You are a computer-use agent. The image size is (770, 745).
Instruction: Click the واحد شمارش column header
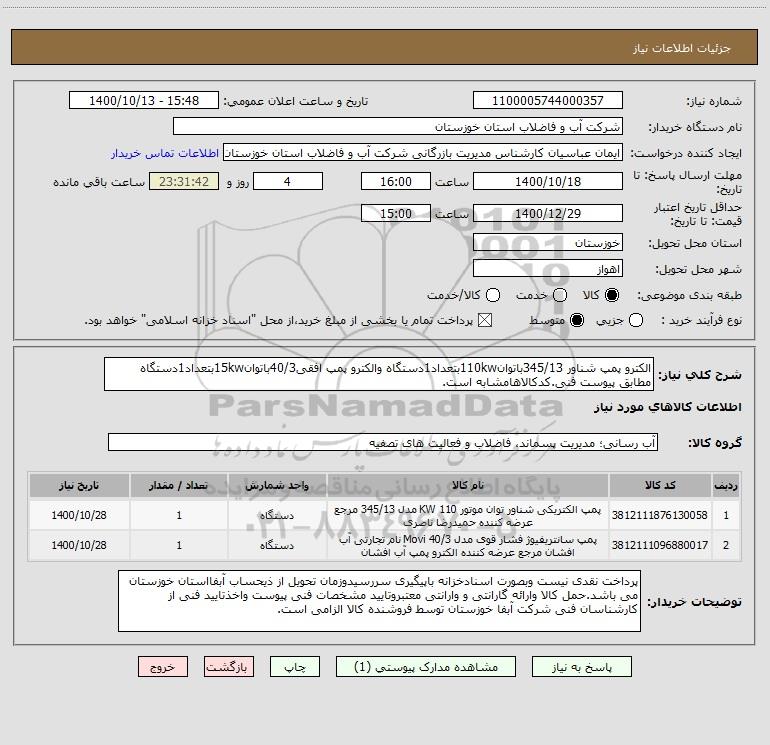tap(277, 485)
